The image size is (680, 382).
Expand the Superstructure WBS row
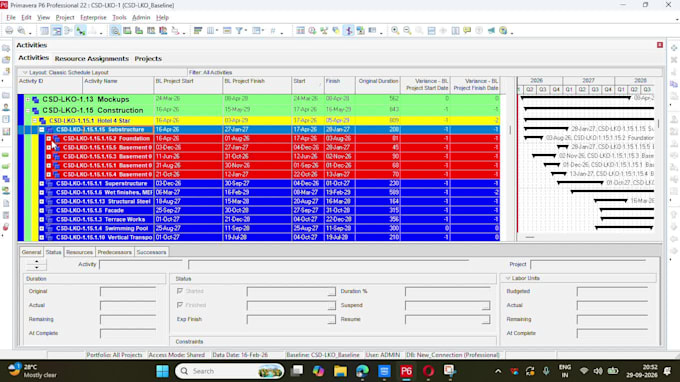click(42, 183)
